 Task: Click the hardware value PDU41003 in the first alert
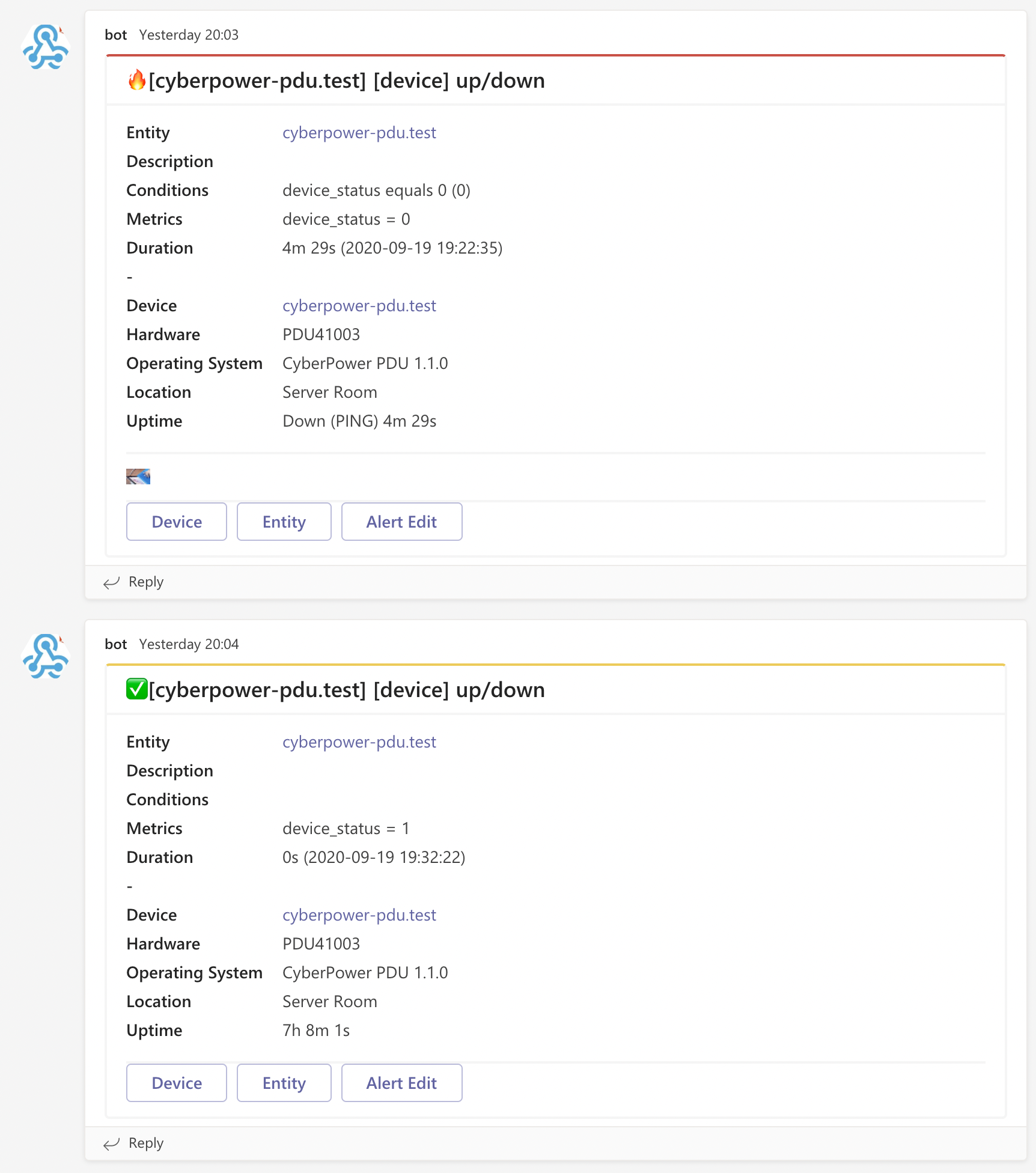321,335
